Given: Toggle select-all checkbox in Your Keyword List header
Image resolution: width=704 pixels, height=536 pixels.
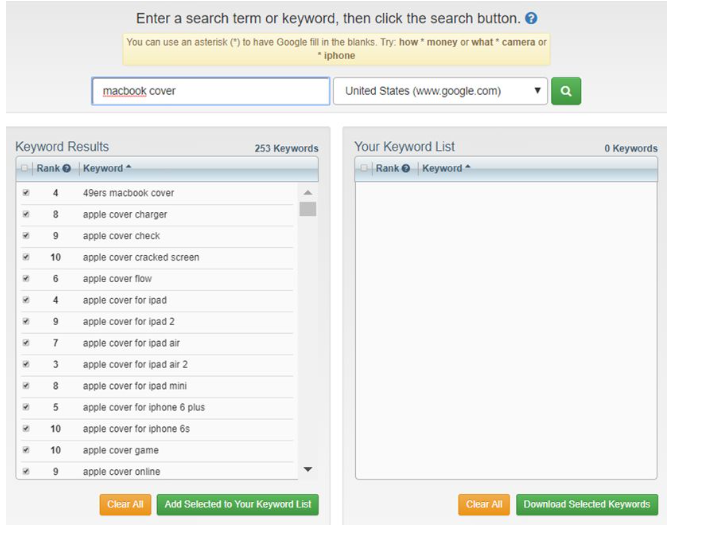Looking at the screenshot, I should coord(364,168).
